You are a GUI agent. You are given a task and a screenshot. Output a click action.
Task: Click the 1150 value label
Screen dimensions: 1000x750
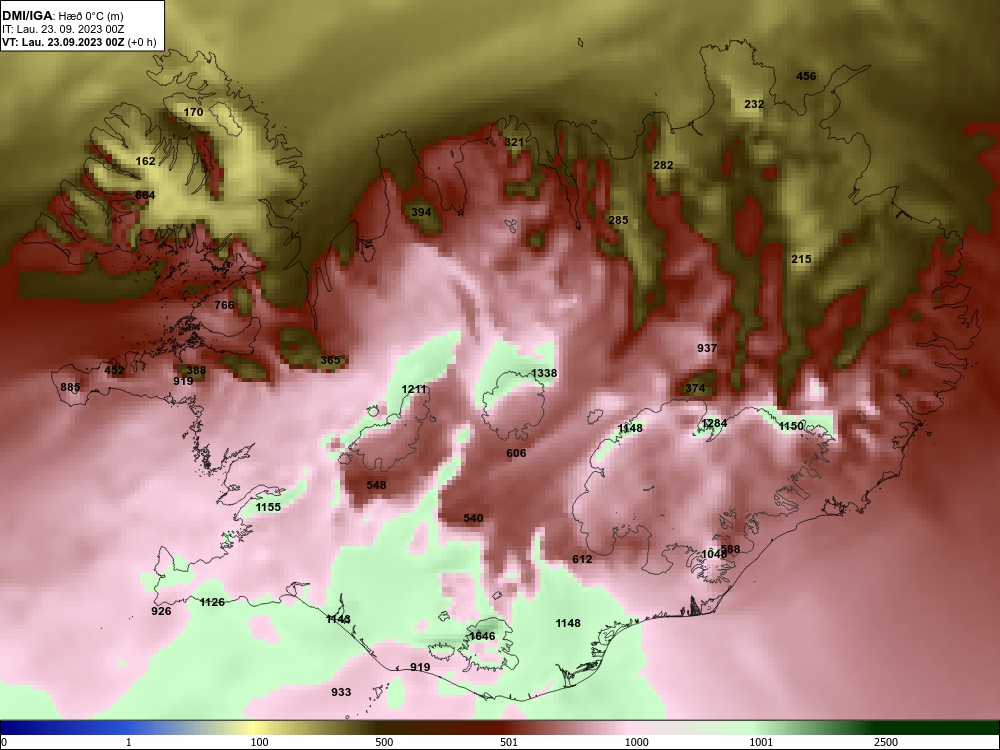click(x=791, y=426)
